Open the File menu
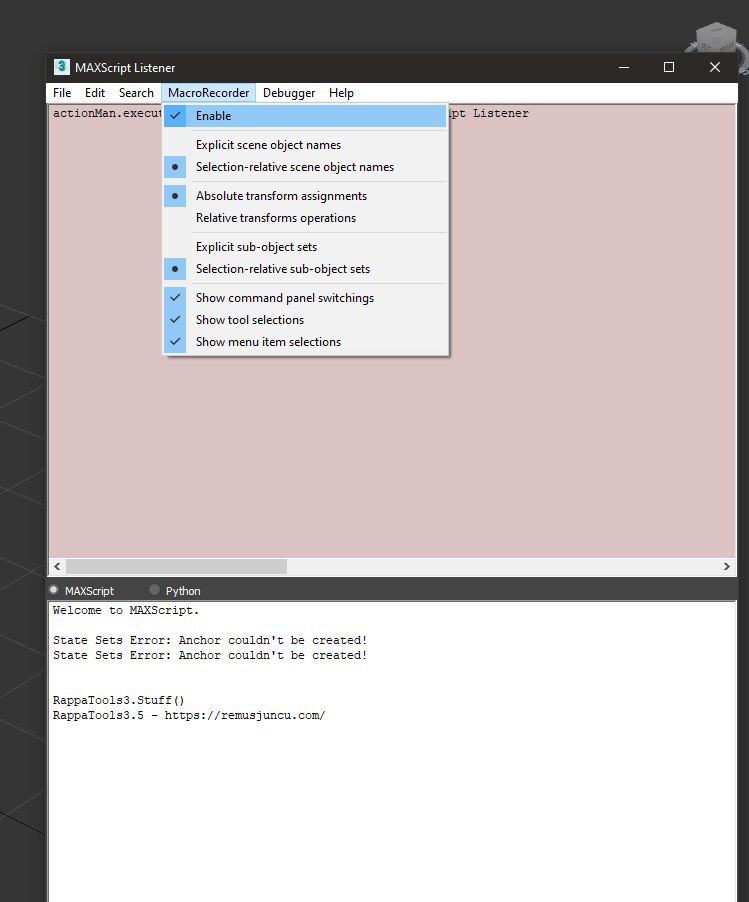The width and height of the screenshot is (749, 902). point(62,93)
